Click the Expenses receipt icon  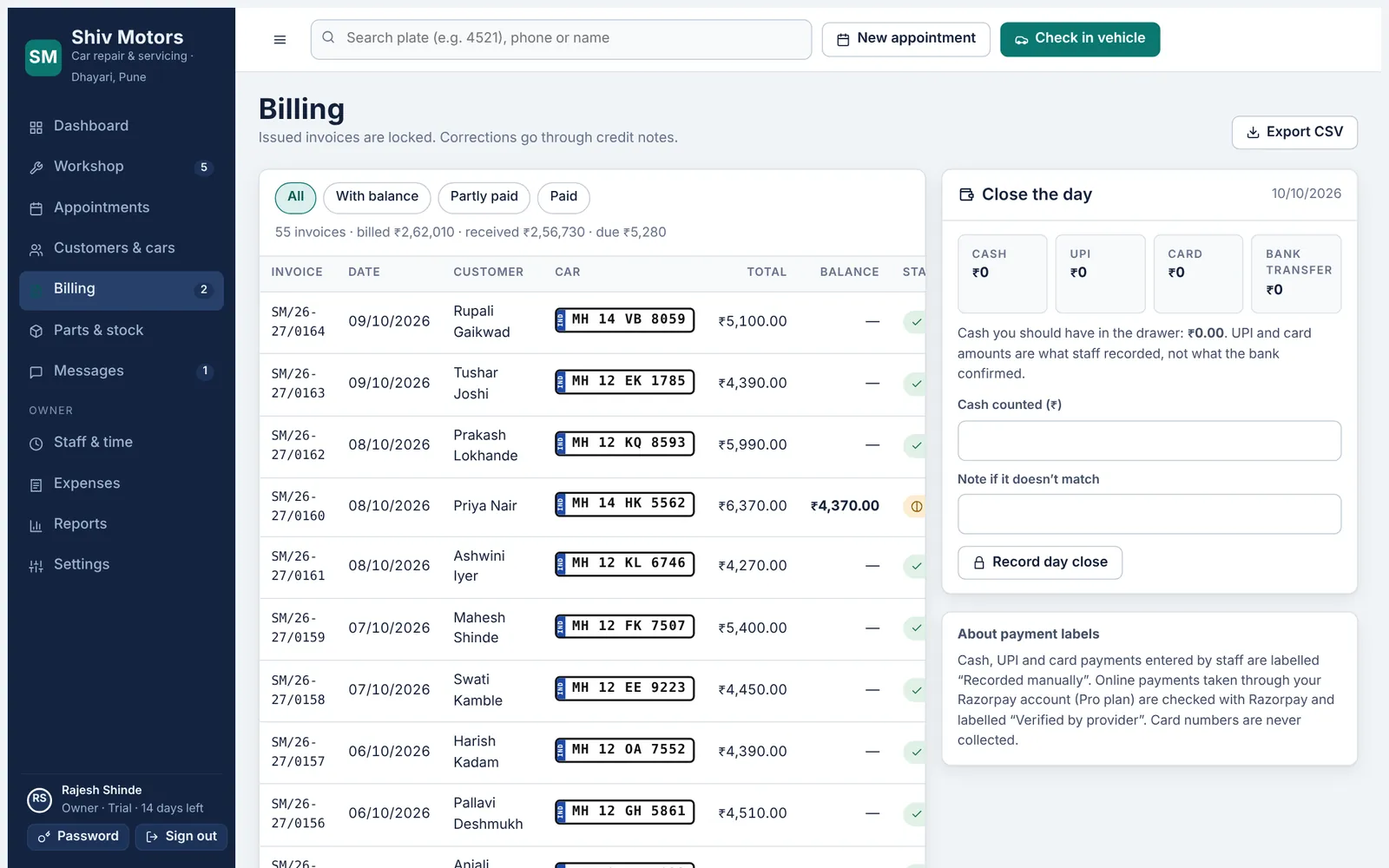point(36,484)
